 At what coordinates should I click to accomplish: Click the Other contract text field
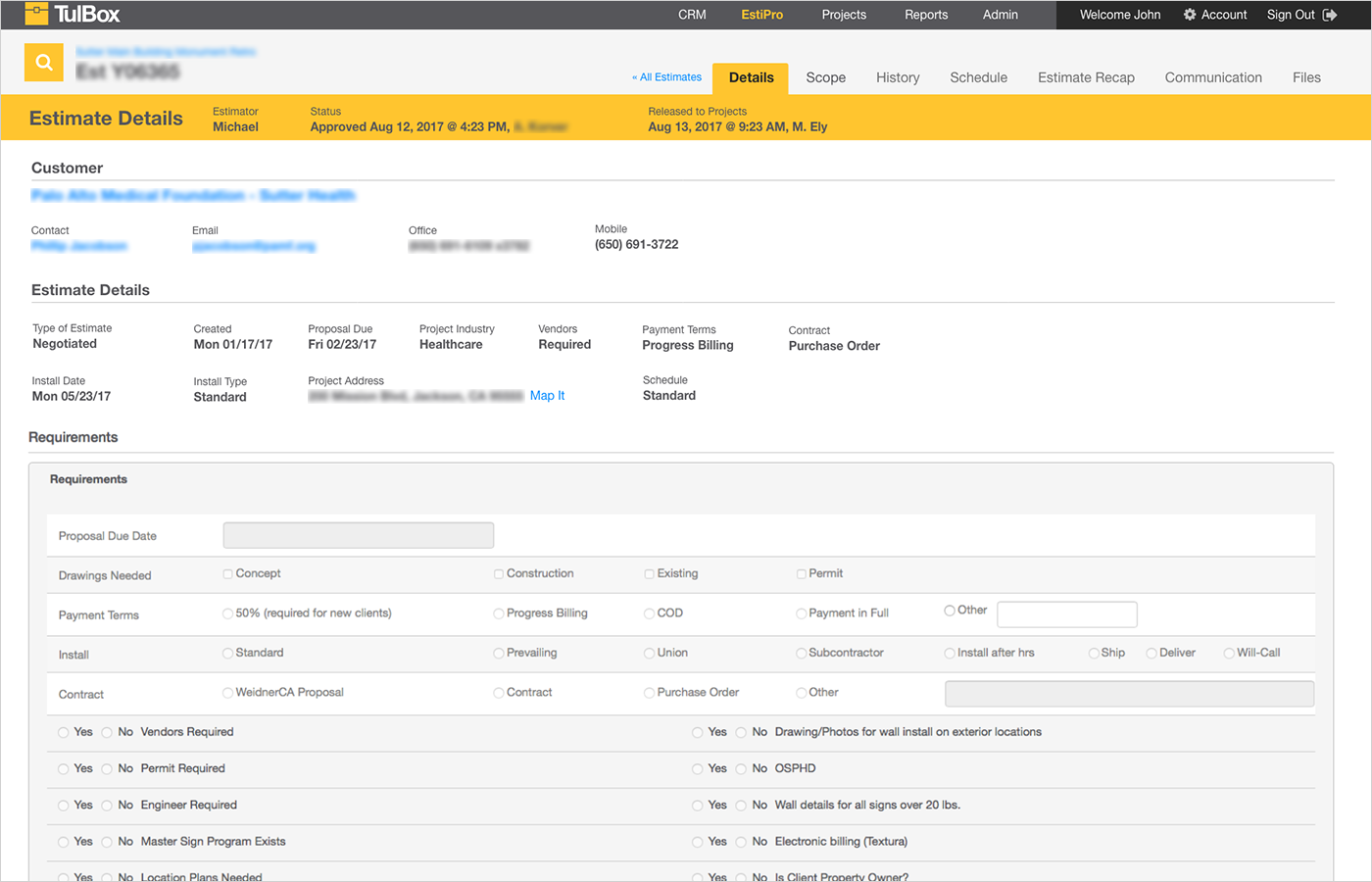1129,694
